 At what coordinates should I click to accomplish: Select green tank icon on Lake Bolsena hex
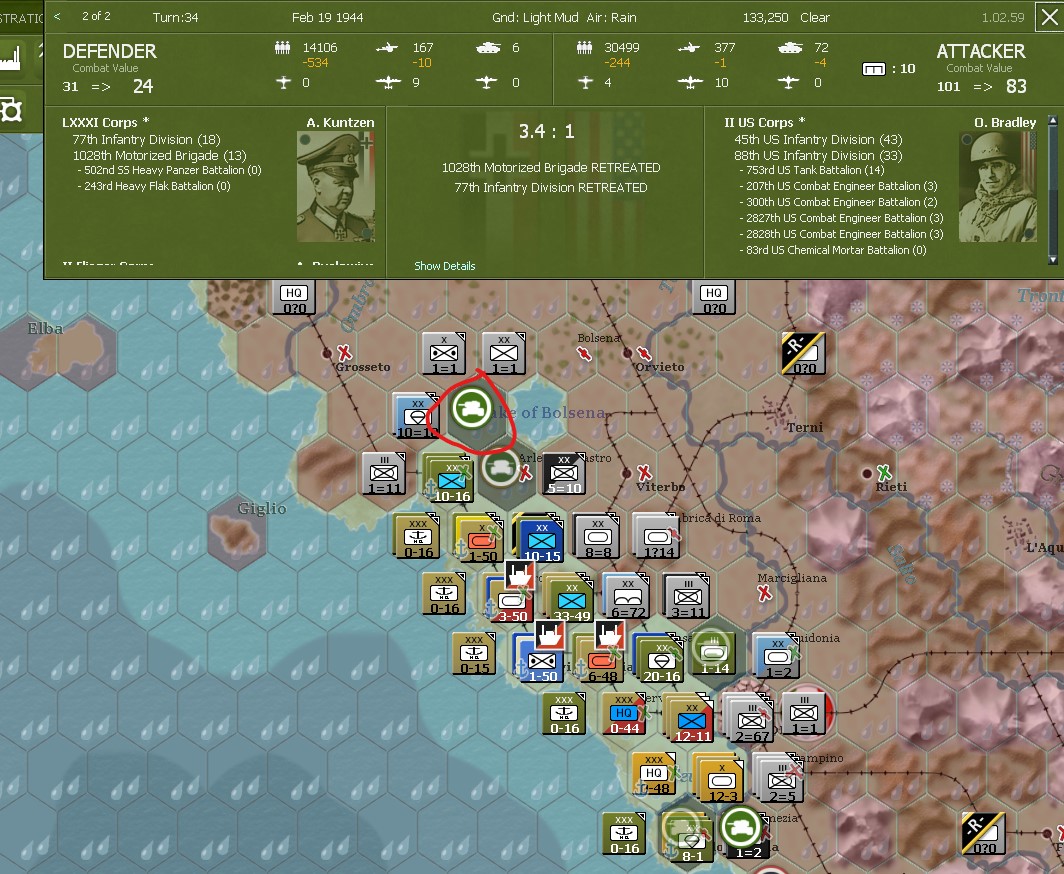pos(472,408)
